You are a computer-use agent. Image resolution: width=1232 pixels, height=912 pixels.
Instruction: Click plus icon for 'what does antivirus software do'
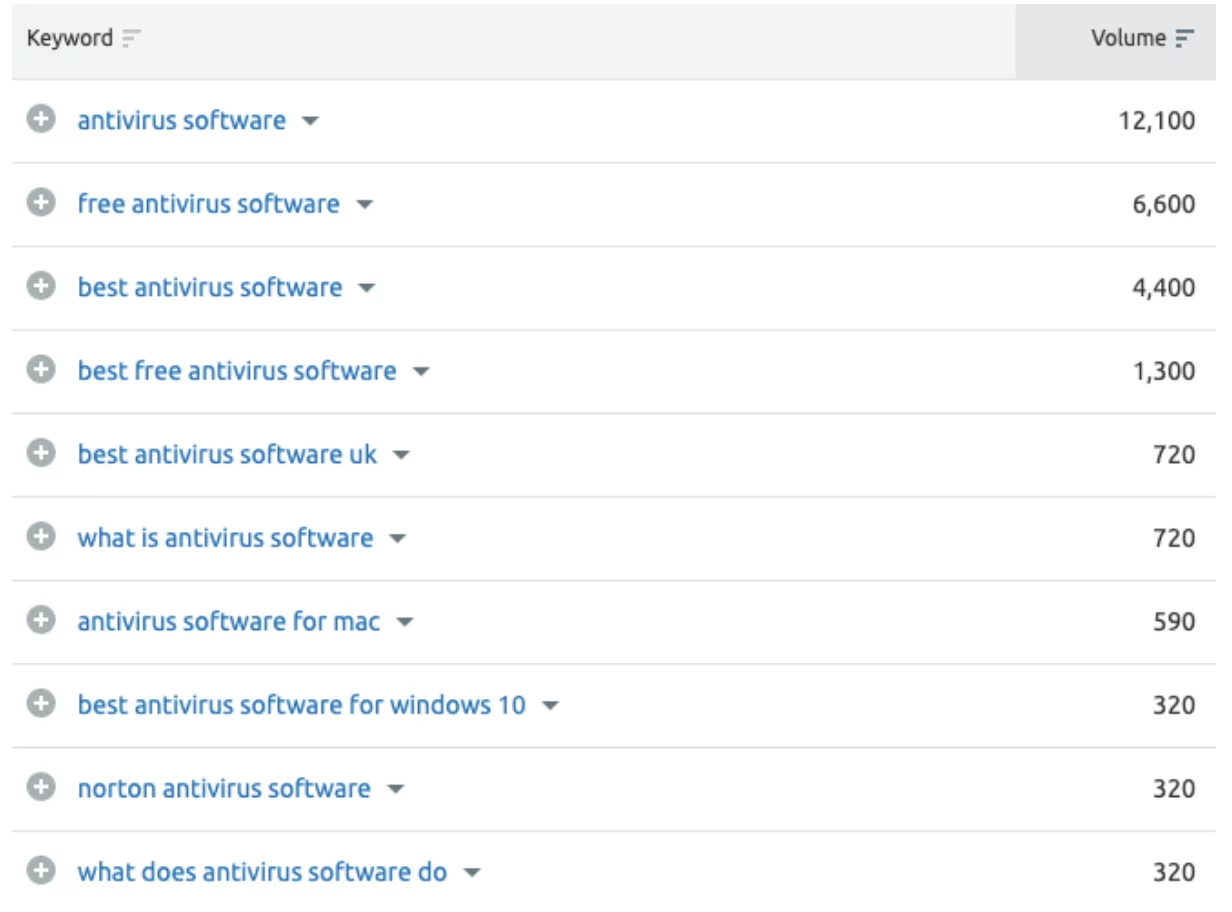point(41,872)
